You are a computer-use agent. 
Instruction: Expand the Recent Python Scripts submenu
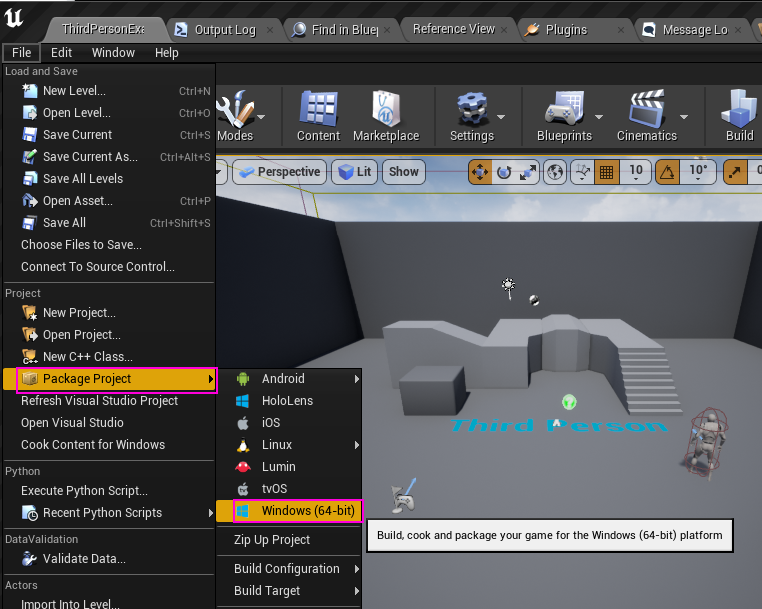pos(109,513)
